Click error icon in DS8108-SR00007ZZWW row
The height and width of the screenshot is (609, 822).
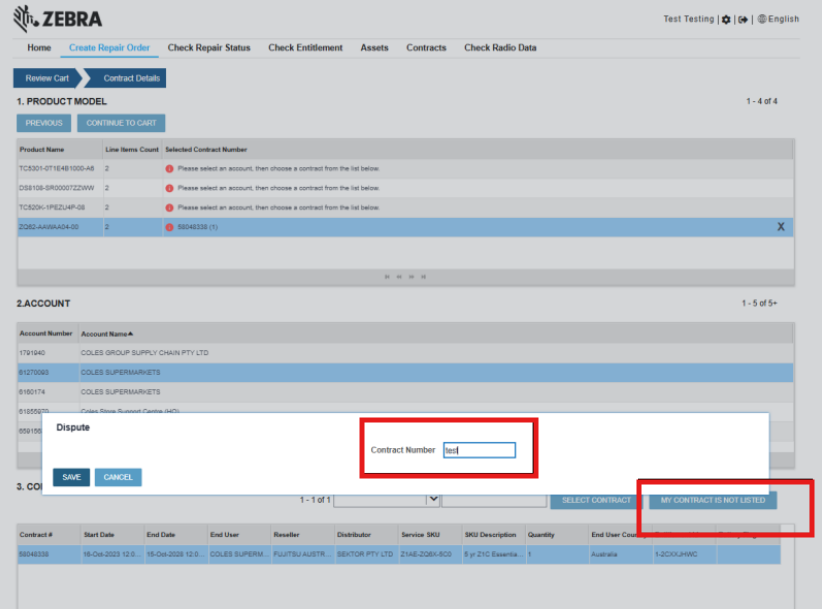pyautogui.click(x=169, y=188)
